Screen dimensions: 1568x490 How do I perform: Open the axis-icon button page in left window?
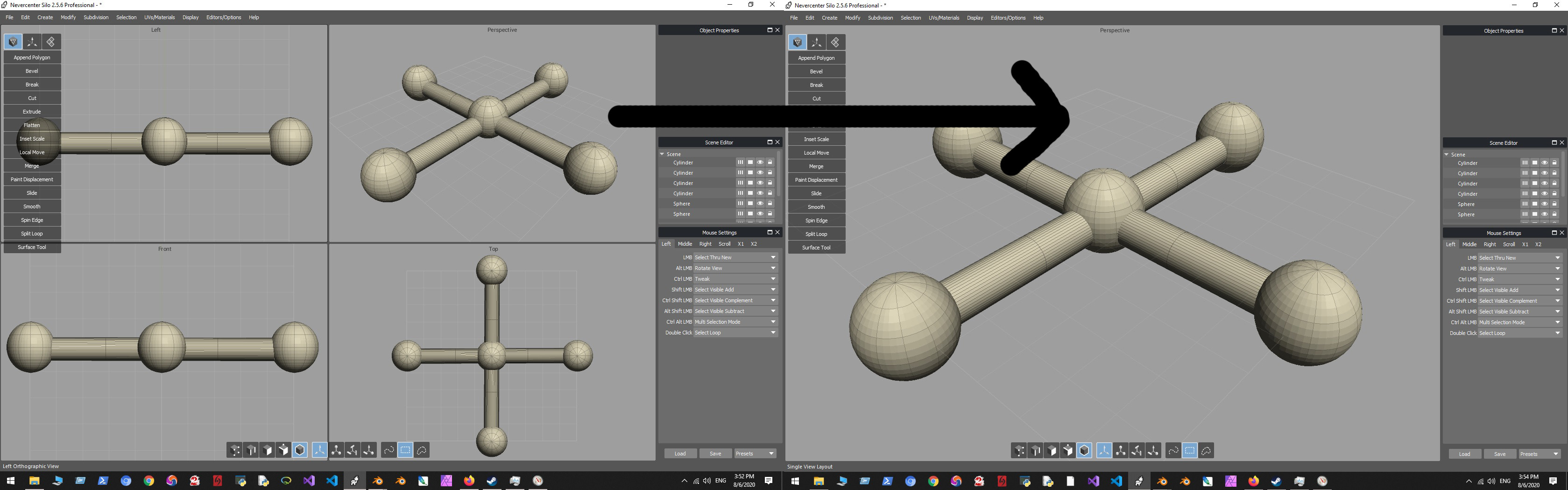pyautogui.click(x=32, y=42)
